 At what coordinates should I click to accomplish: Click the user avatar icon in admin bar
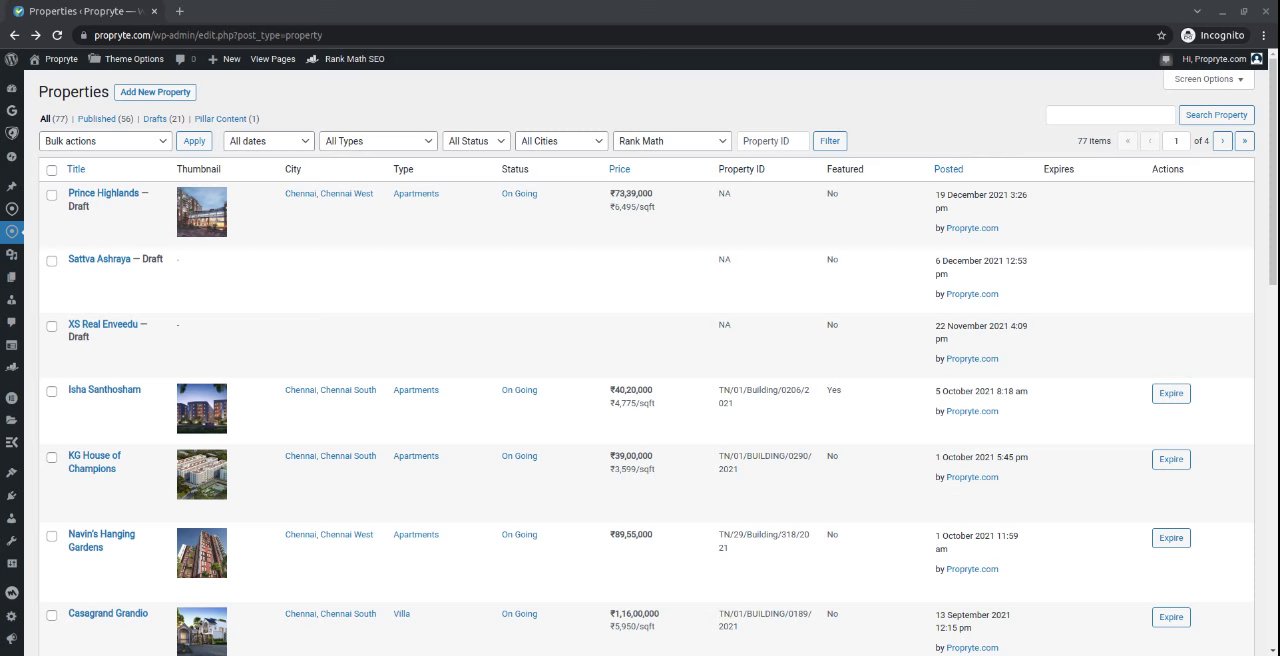click(x=1257, y=59)
